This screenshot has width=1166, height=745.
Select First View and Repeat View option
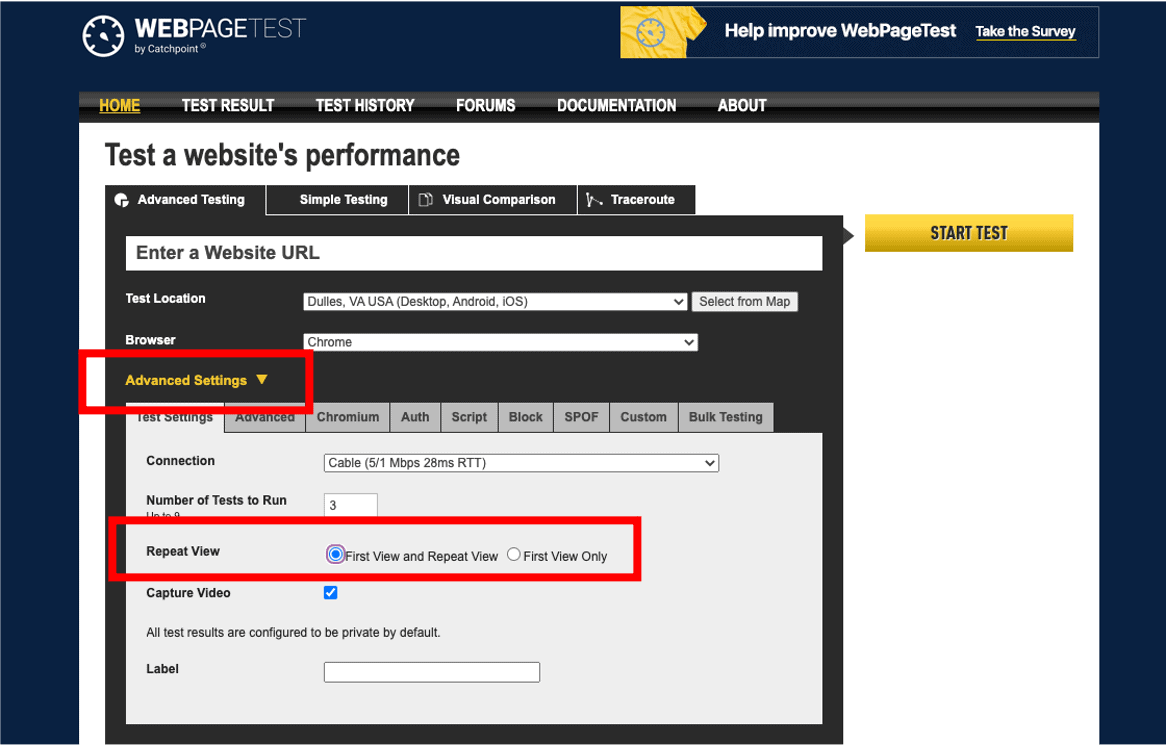[335, 555]
